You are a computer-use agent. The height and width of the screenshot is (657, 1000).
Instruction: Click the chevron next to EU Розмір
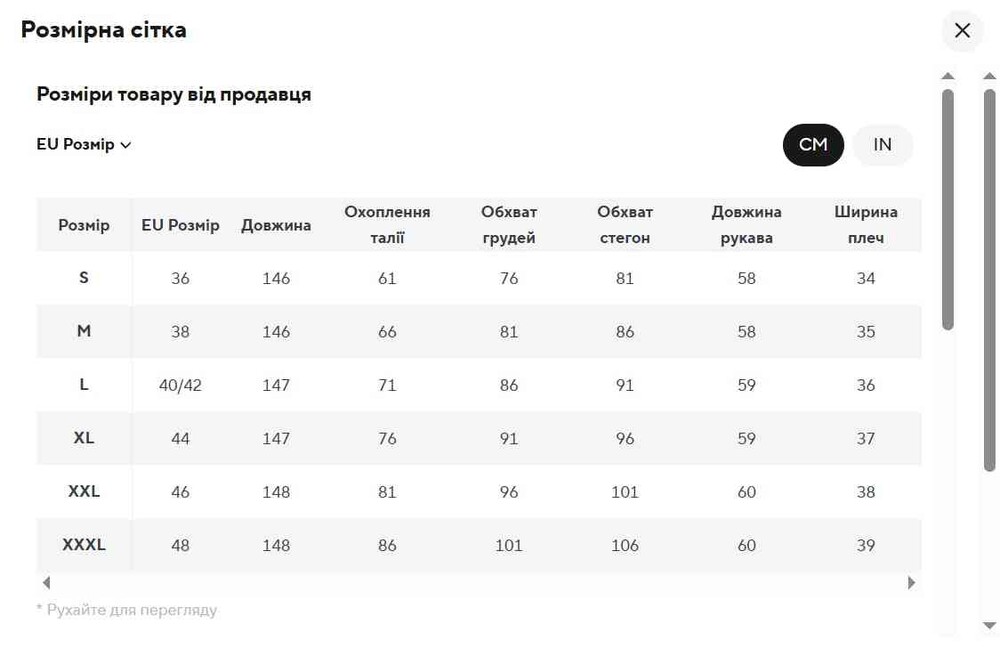coord(126,145)
